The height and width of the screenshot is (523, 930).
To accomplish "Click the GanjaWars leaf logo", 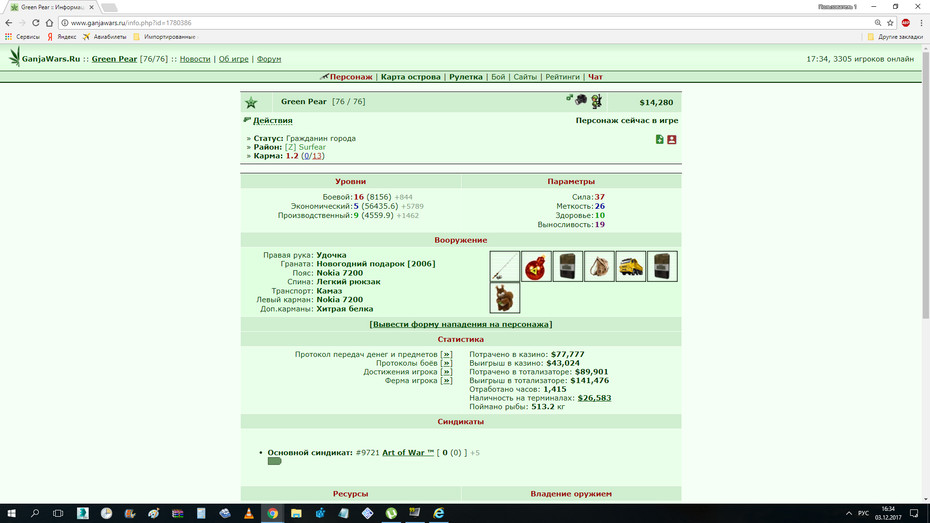I will click(14, 58).
